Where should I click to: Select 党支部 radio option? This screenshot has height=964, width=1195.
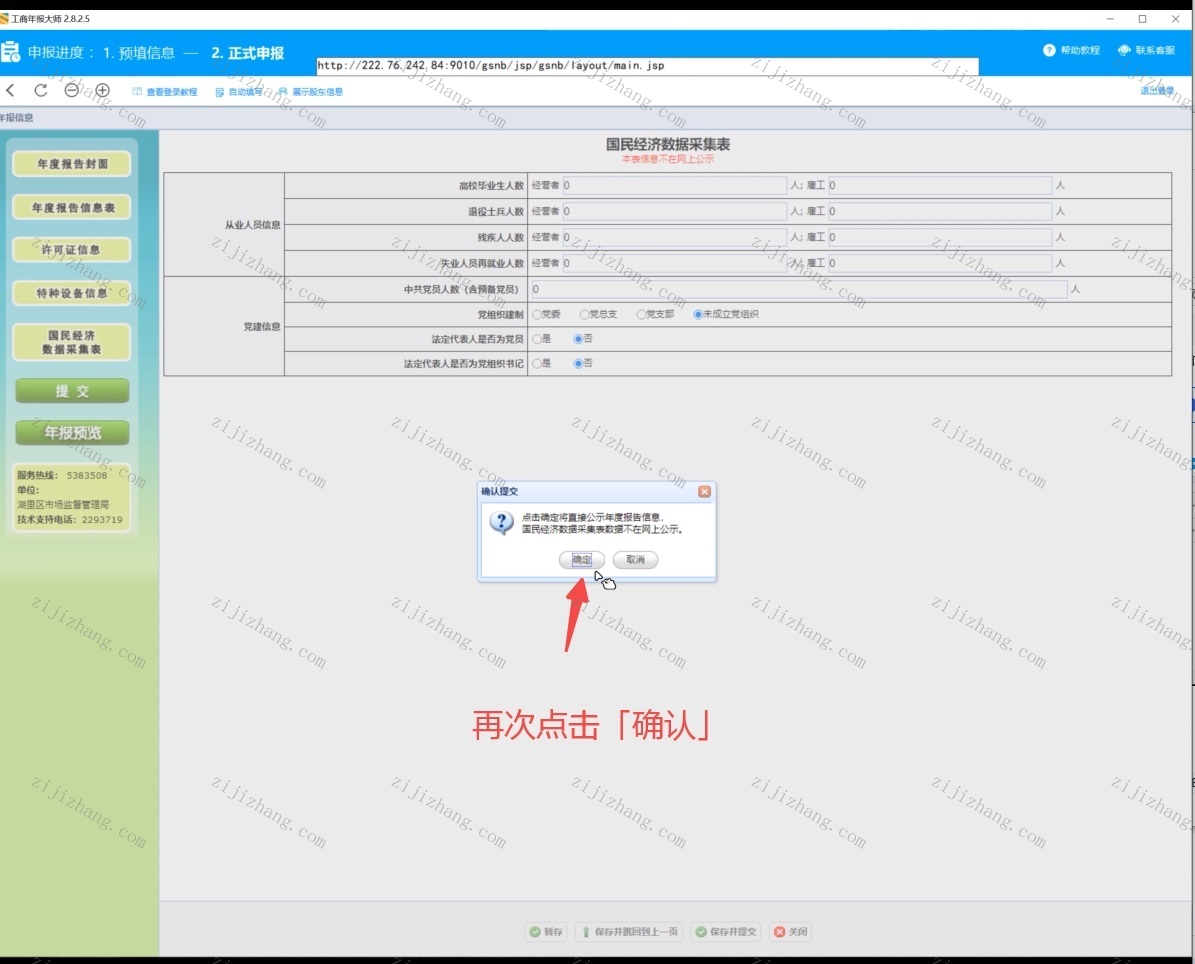click(x=642, y=315)
